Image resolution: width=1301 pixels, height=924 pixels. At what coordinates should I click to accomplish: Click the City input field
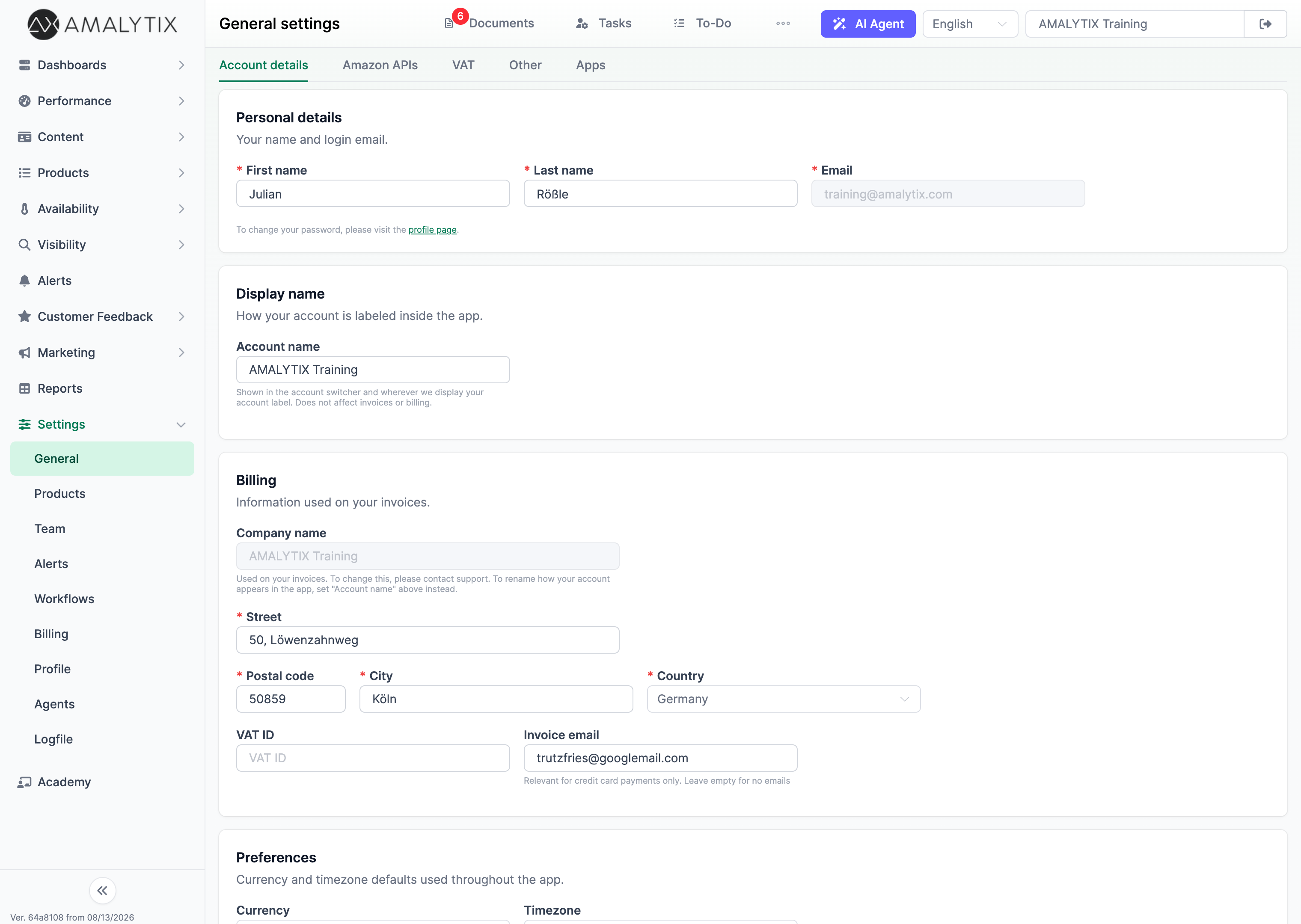coord(496,699)
